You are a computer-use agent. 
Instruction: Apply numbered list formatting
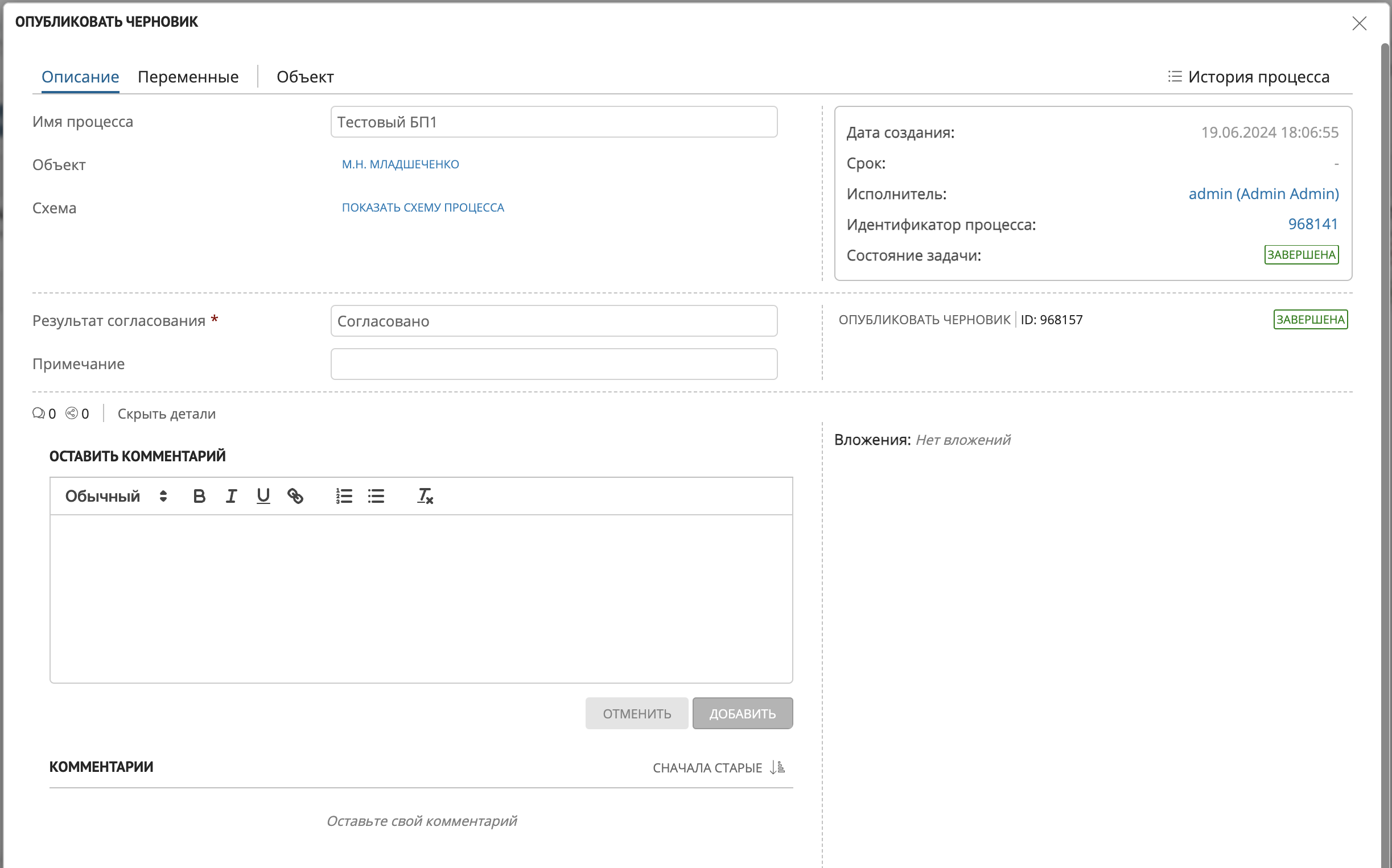point(344,496)
